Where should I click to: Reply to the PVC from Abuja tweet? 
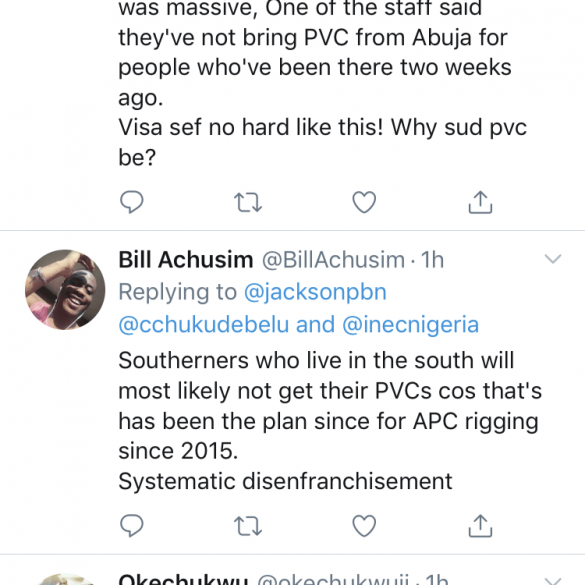pos(132,202)
